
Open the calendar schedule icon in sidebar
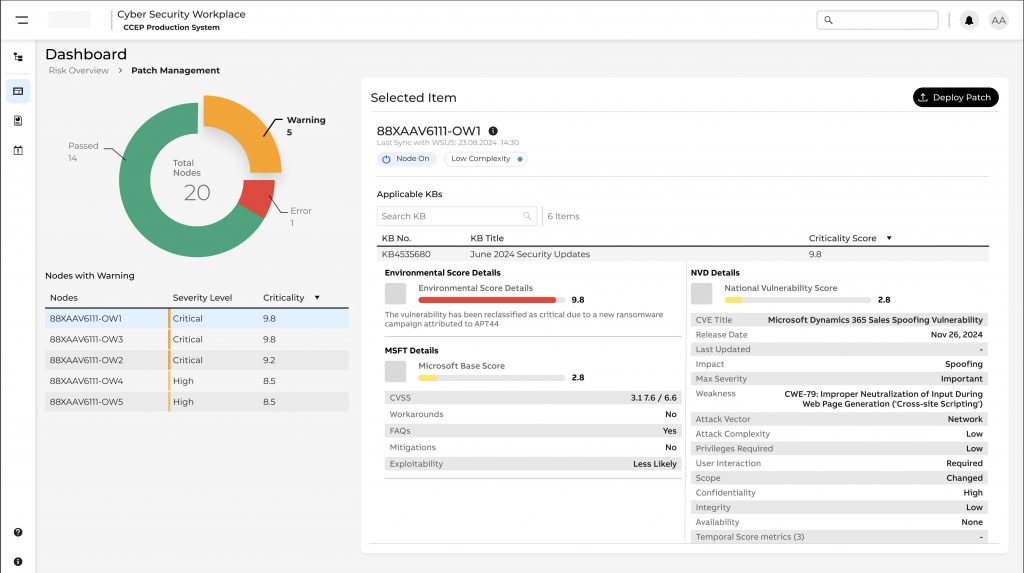click(x=18, y=151)
